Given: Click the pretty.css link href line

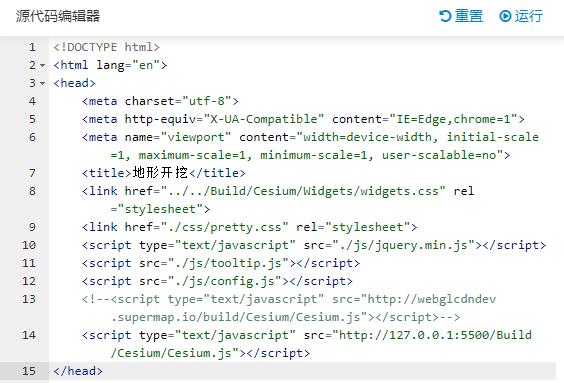Looking at the screenshot, I should pos(249,227).
